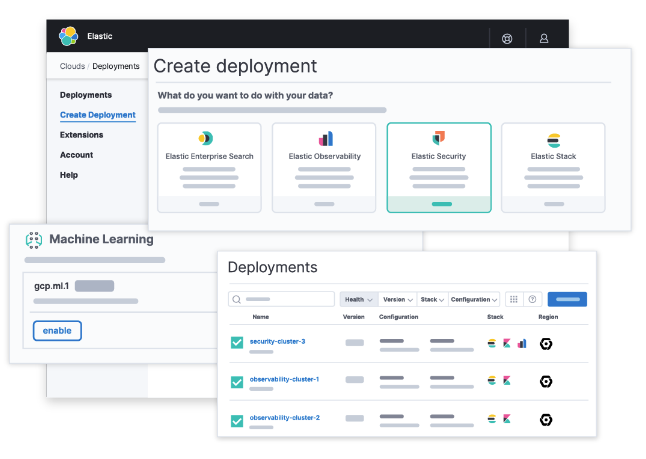Open the security-cluster-3 deployment link
Image resolution: width=646 pixels, height=459 pixels.
[x=277, y=342]
